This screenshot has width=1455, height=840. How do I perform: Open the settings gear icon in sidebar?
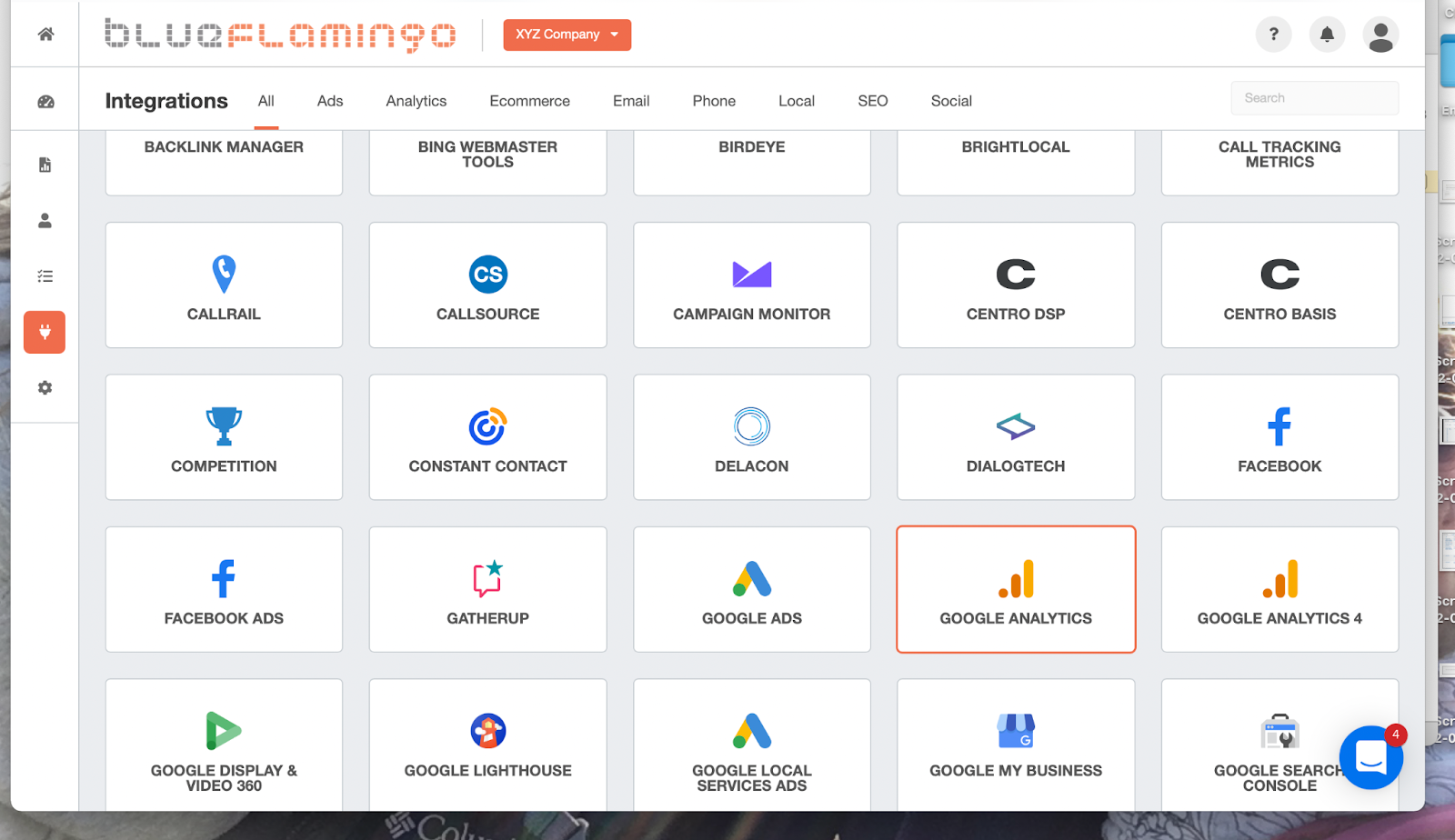click(45, 388)
